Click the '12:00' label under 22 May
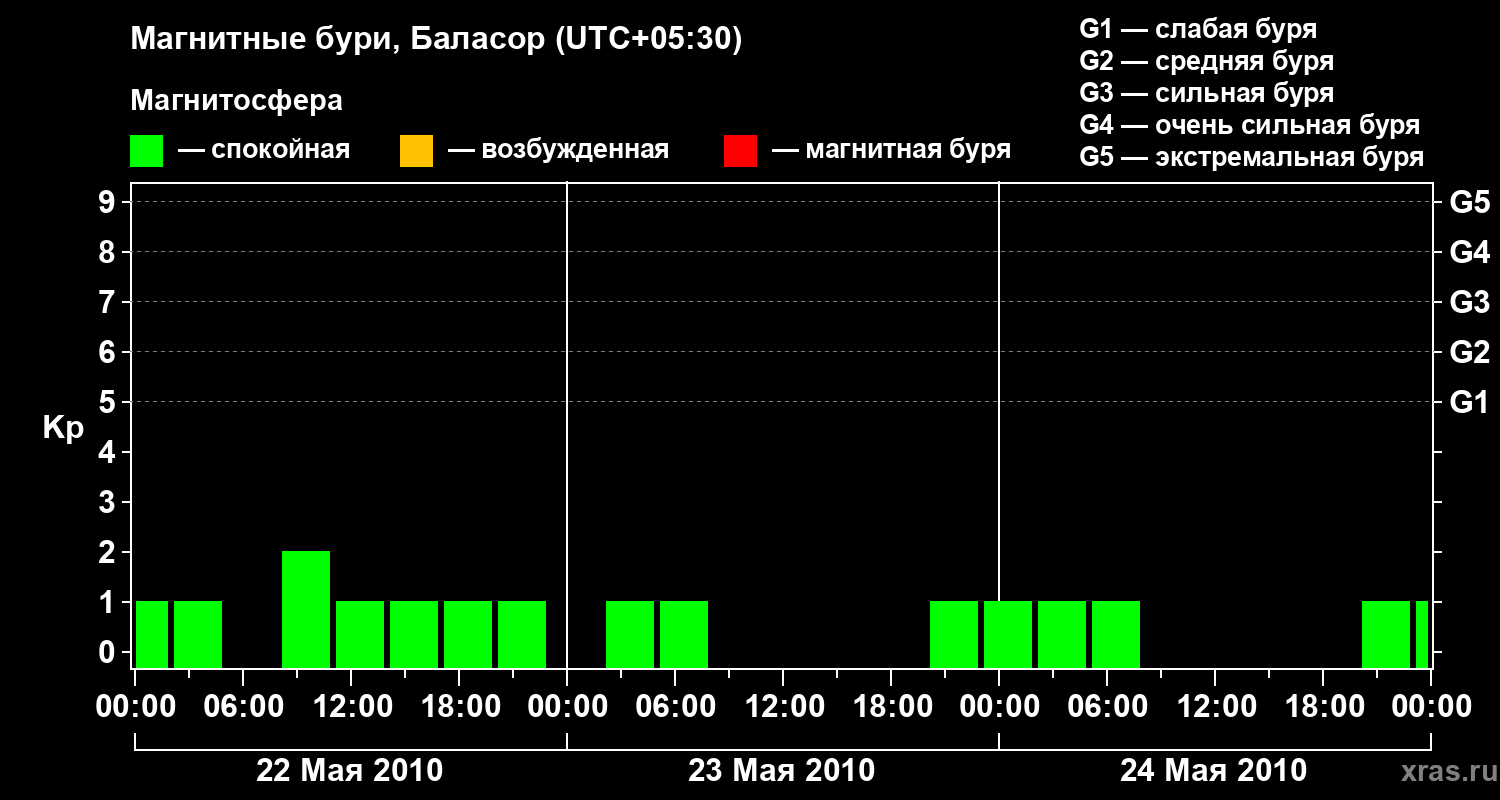 click(x=351, y=707)
